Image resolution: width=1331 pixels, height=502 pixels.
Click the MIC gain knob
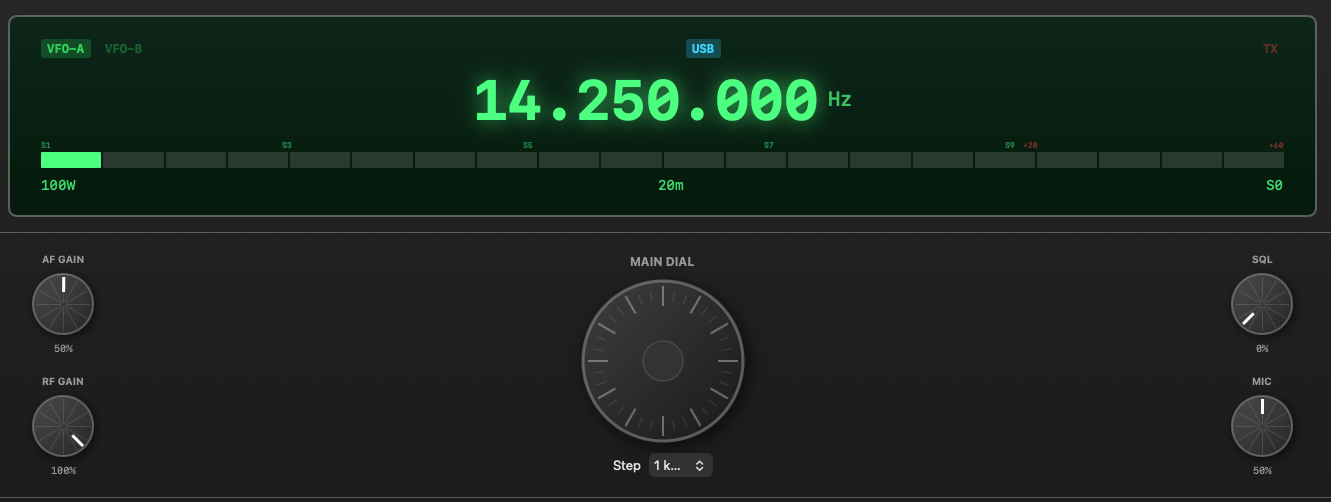coord(1262,426)
